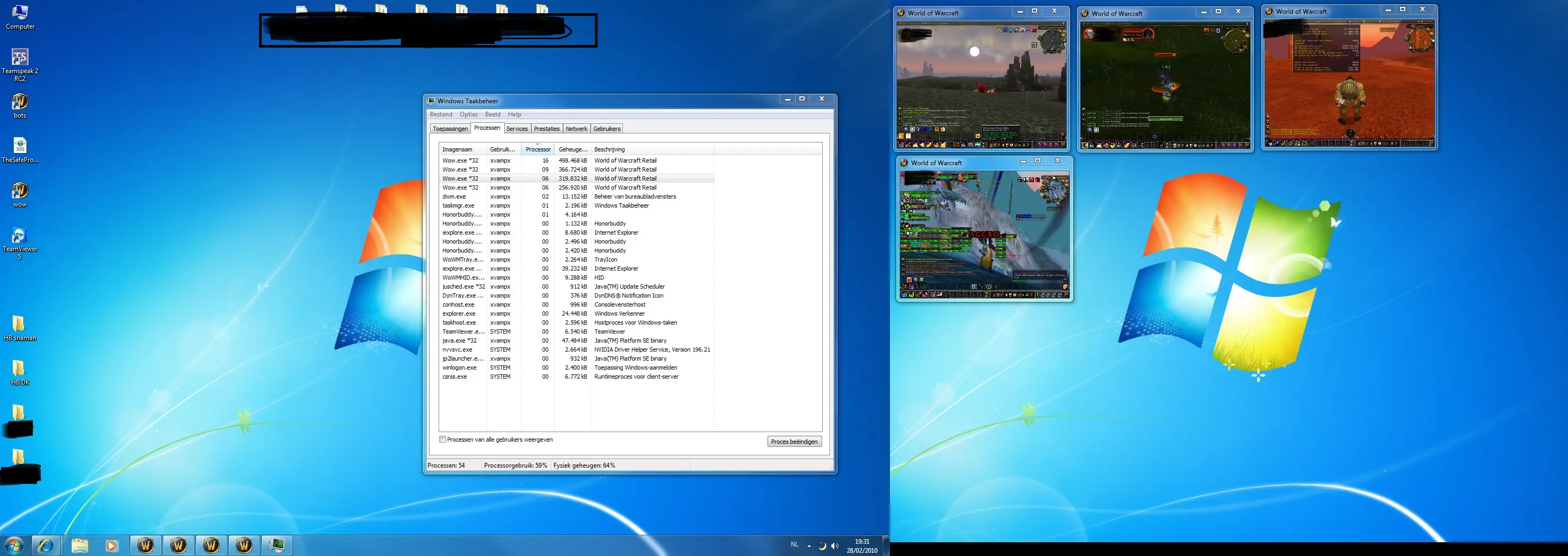Show hidden tray icons with the arrow
Image resolution: width=1568 pixels, height=556 pixels.
coord(809,545)
